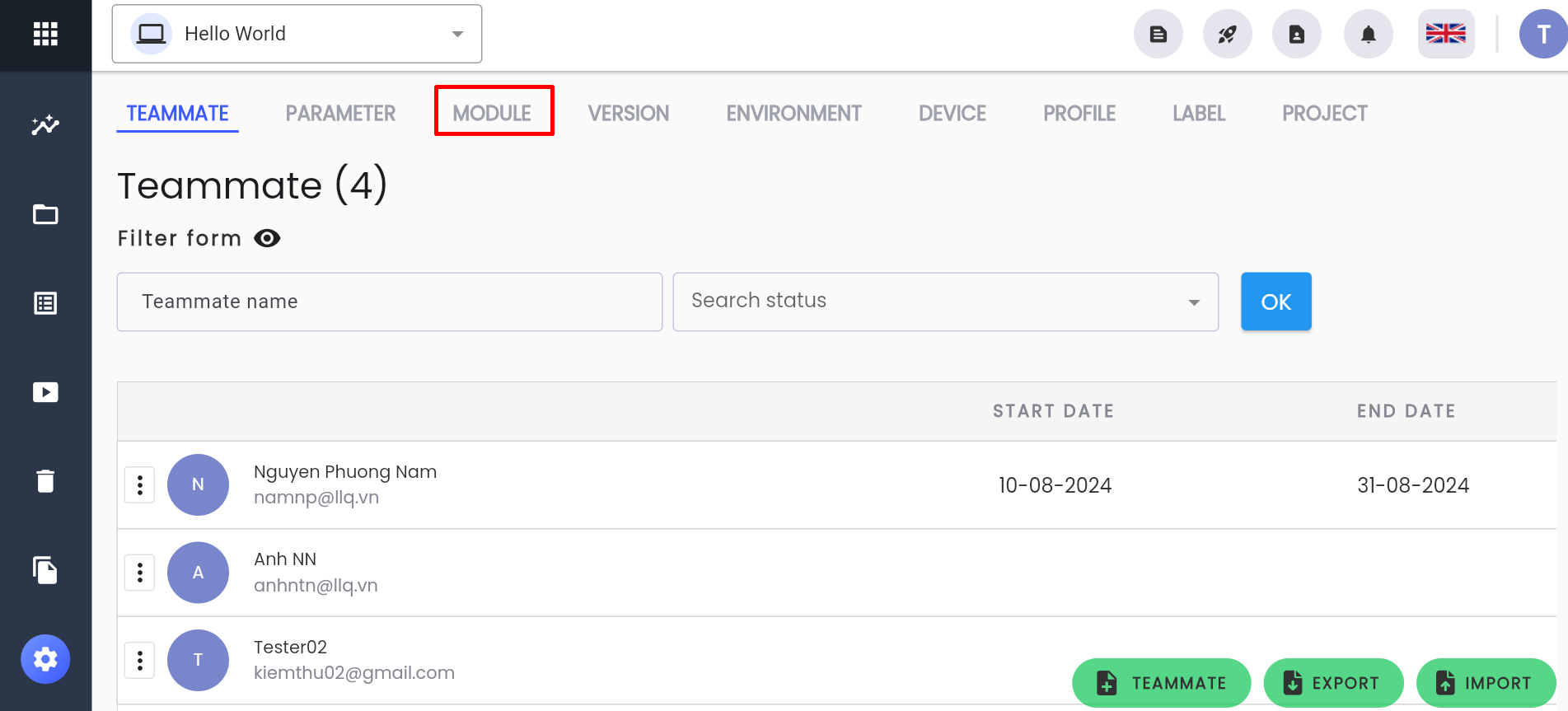Switch to the Module tab

click(x=492, y=113)
